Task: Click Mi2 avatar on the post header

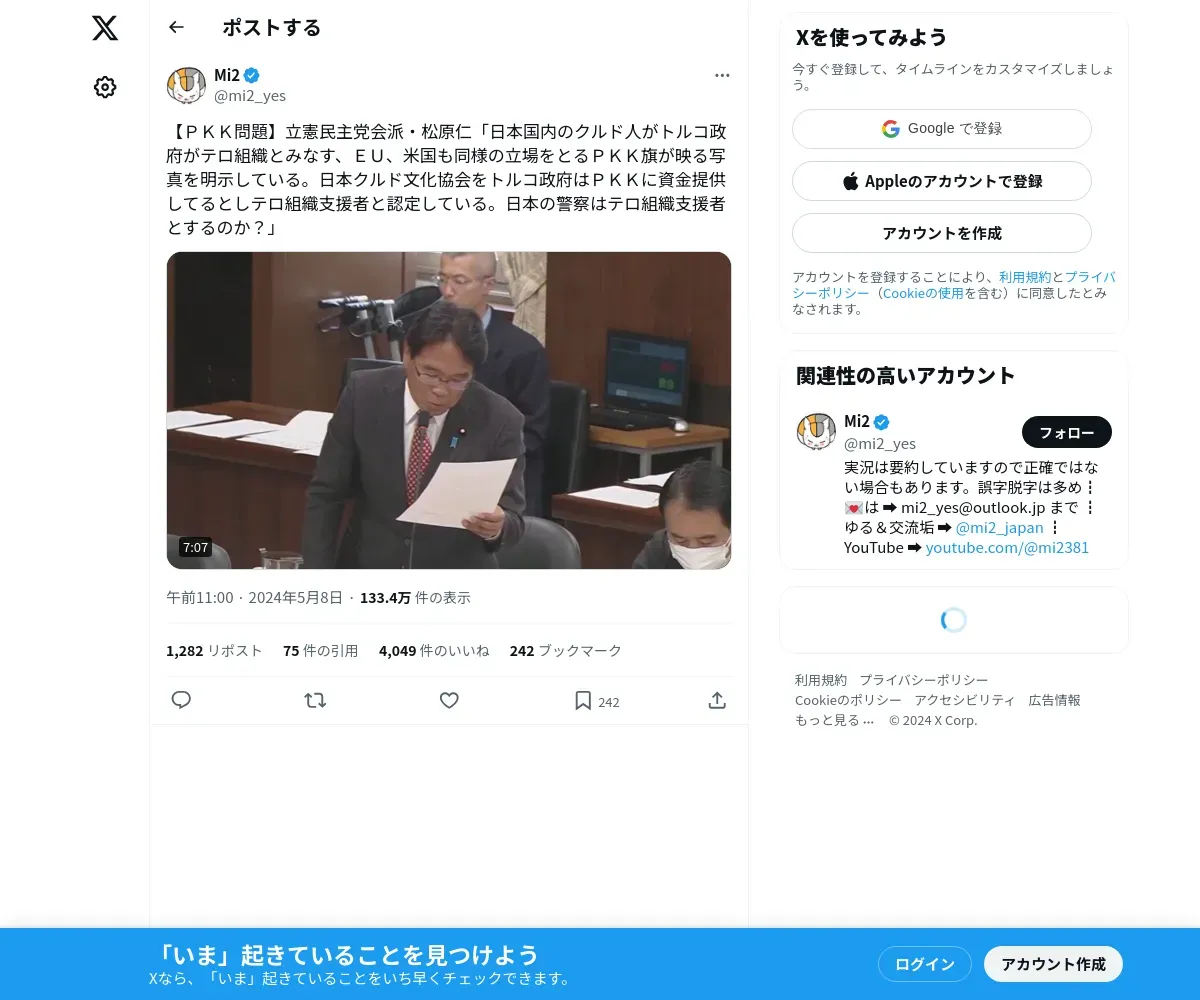Action: (x=186, y=86)
